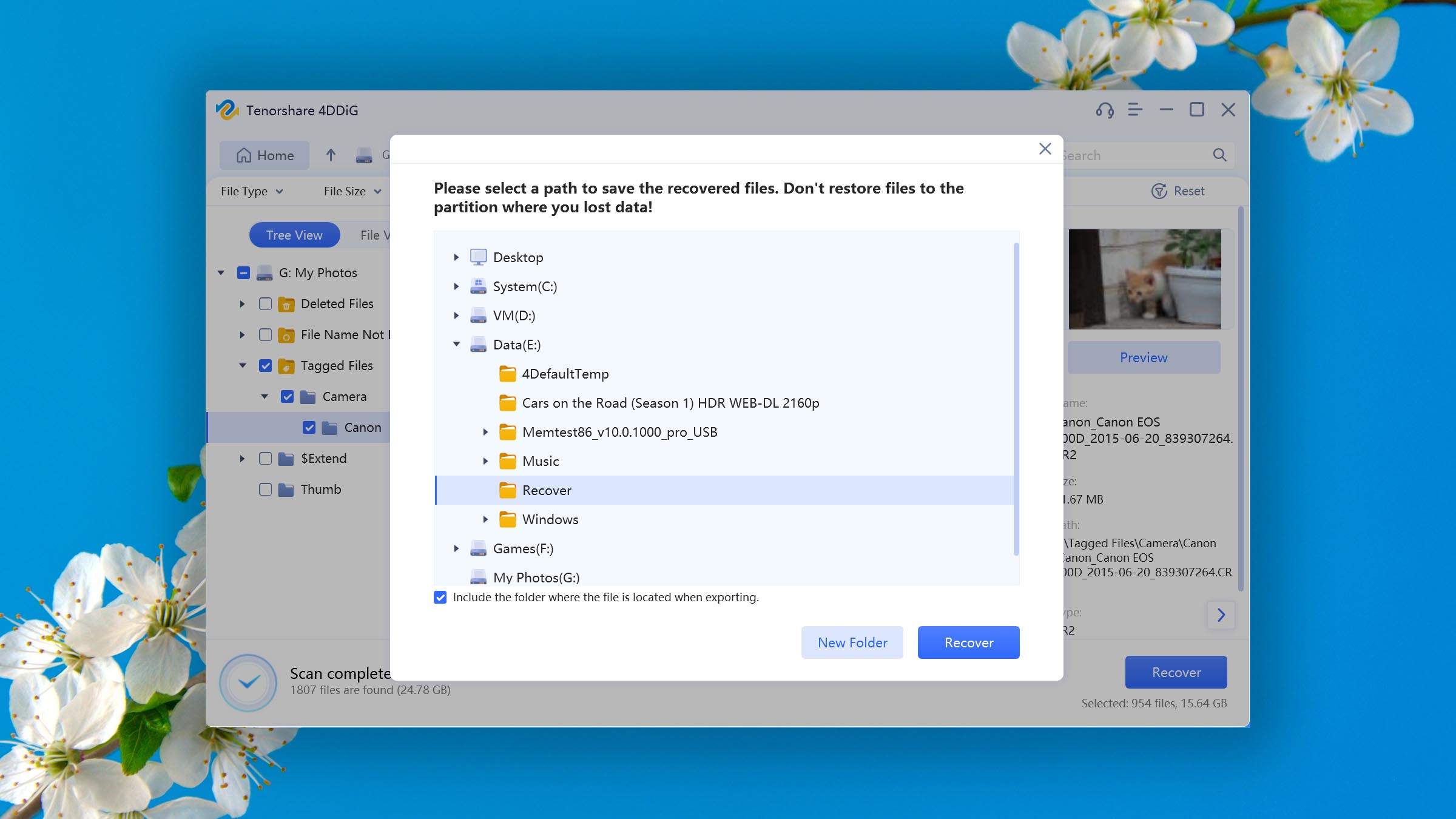Click the next arrow in preview panel
The width and height of the screenshot is (1456, 819).
point(1221,615)
